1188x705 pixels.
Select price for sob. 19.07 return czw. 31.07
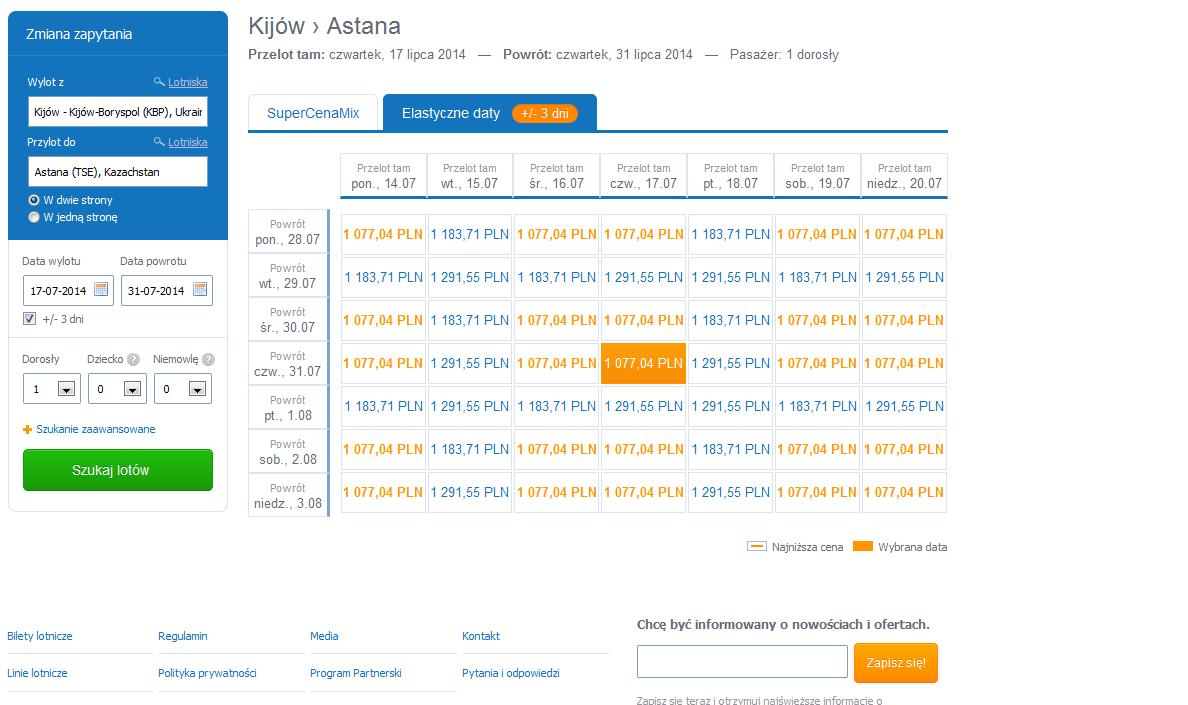[818, 363]
